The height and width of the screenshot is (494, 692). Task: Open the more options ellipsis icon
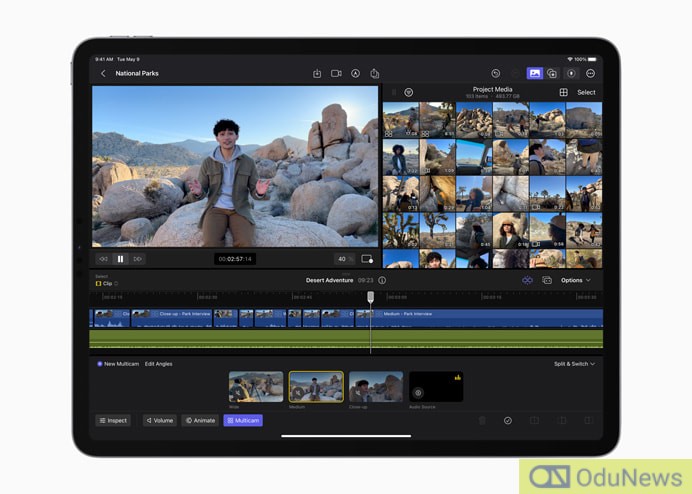[590, 74]
